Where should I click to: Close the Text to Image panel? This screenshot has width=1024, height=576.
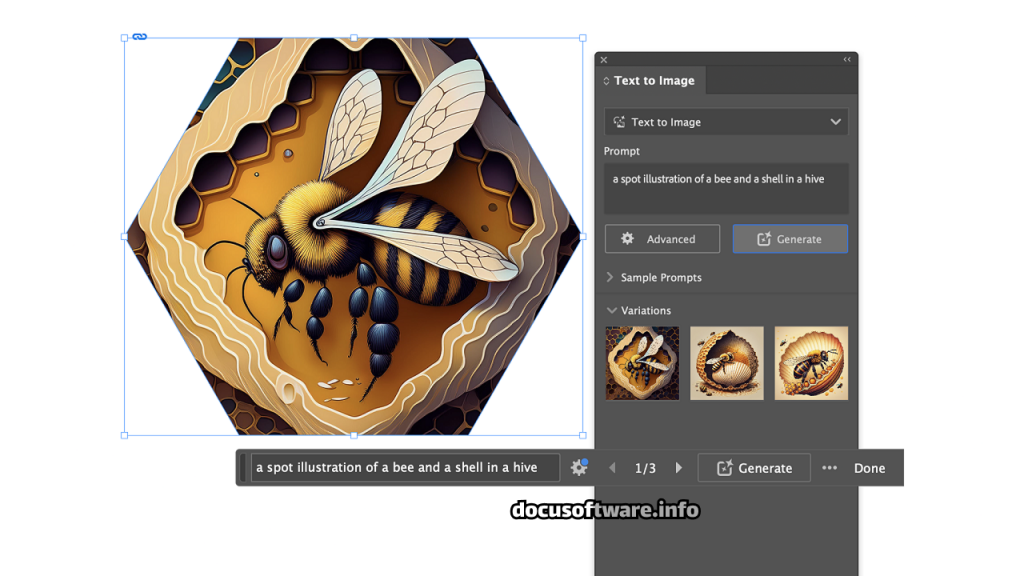[604, 60]
